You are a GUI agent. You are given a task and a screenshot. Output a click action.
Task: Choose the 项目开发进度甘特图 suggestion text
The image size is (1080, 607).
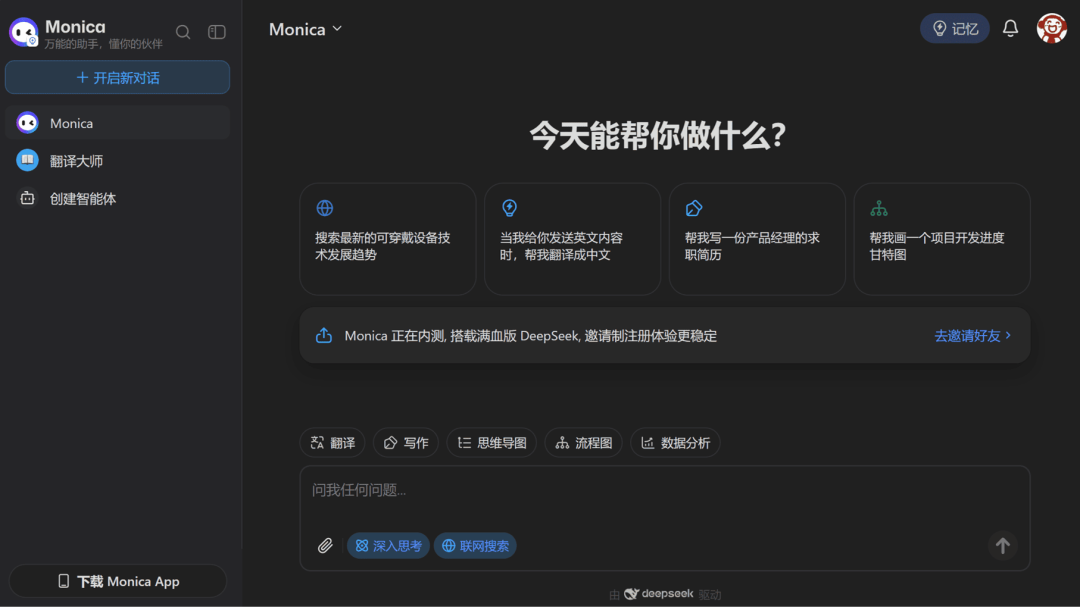click(937, 246)
